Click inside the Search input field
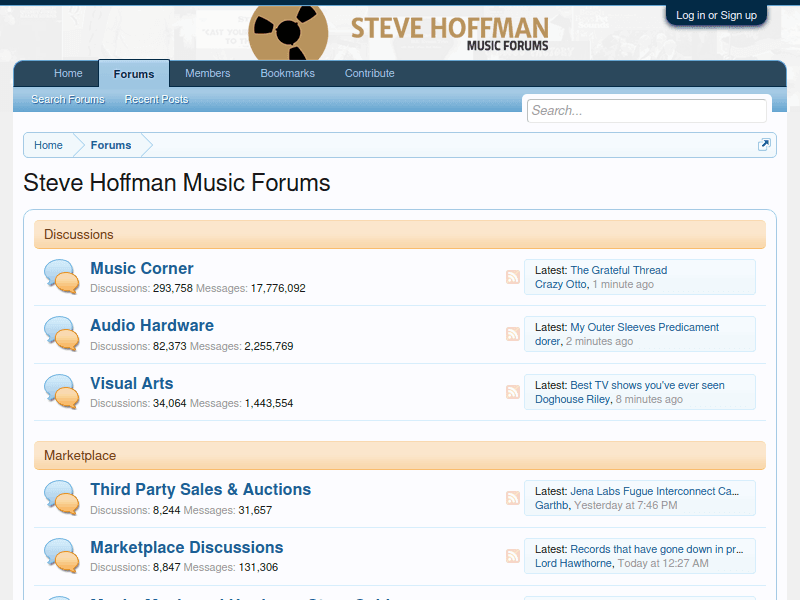This screenshot has height=600, width=800. (646, 110)
